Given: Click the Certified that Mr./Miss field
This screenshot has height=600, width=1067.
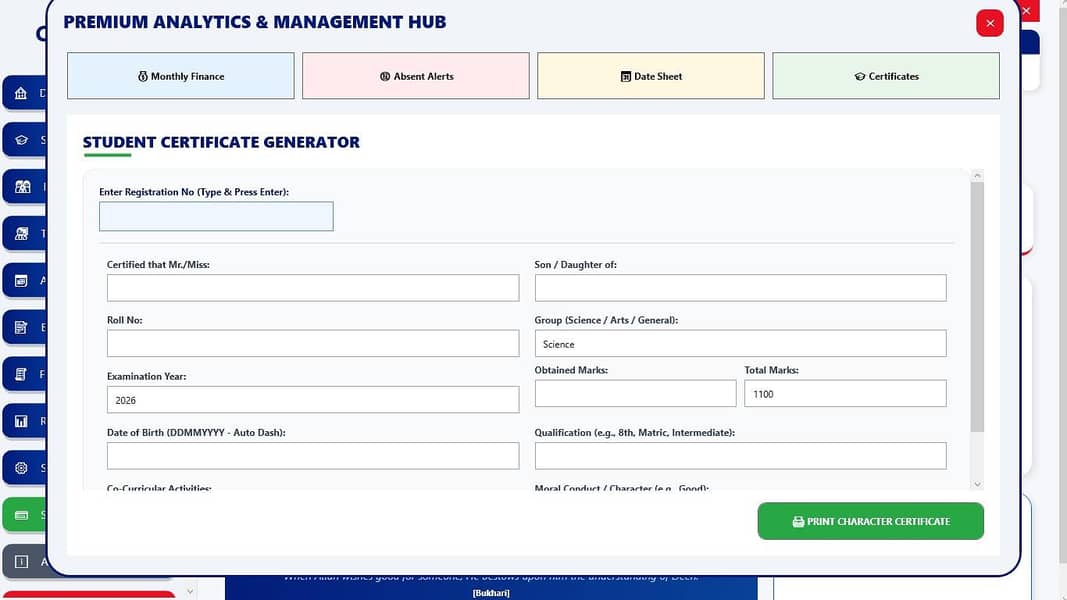Looking at the screenshot, I should [x=313, y=288].
